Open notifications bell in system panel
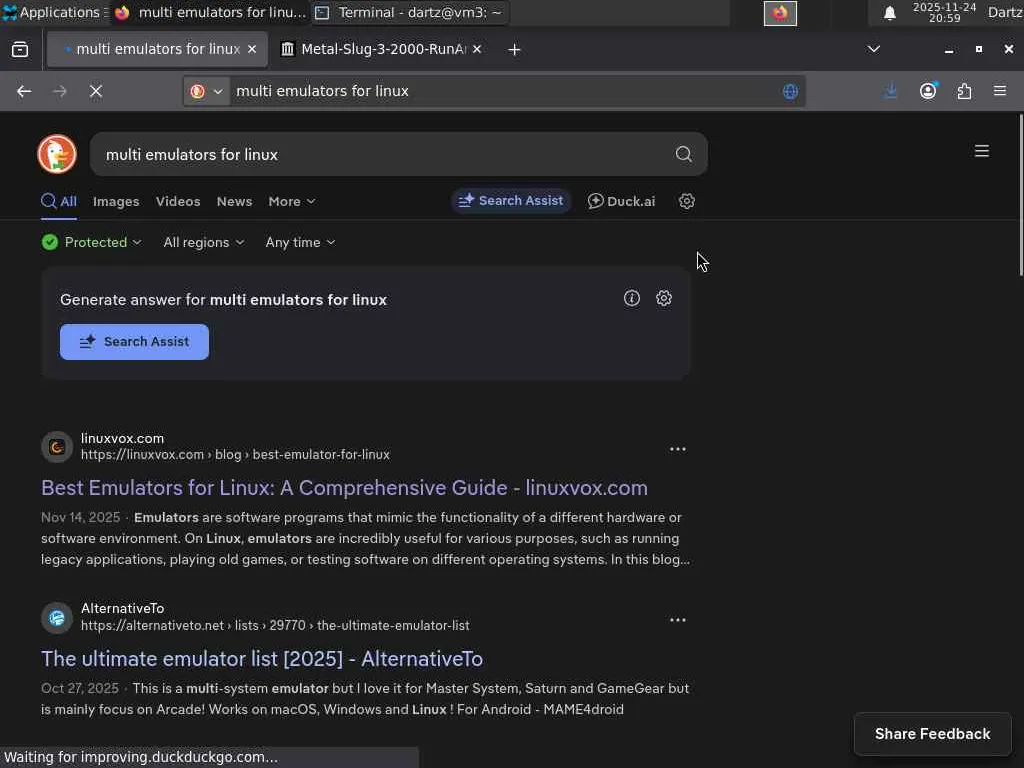Image resolution: width=1024 pixels, height=768 pixels. tap(889, 13)
